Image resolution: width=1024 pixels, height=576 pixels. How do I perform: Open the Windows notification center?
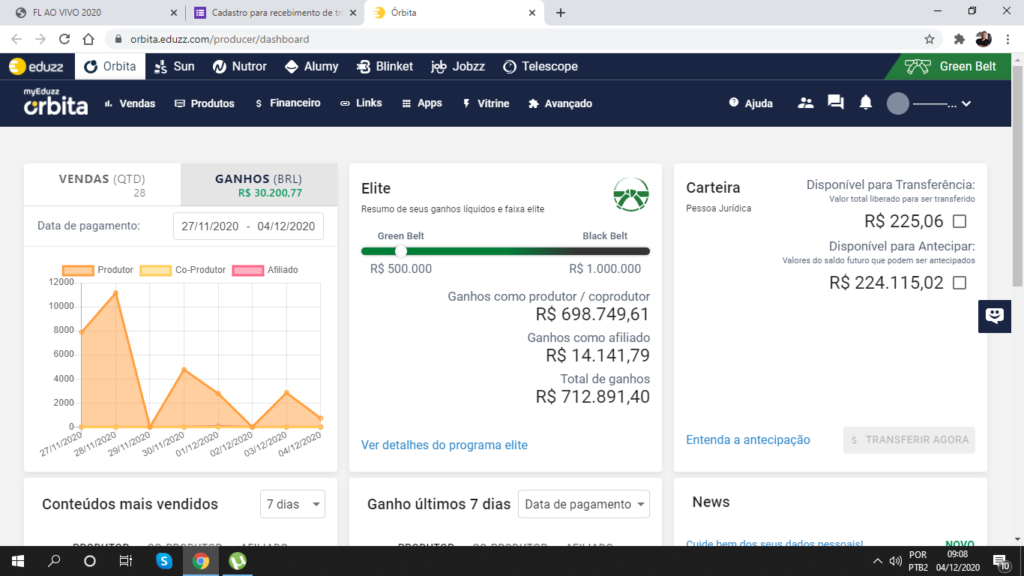coord(1002,562)
